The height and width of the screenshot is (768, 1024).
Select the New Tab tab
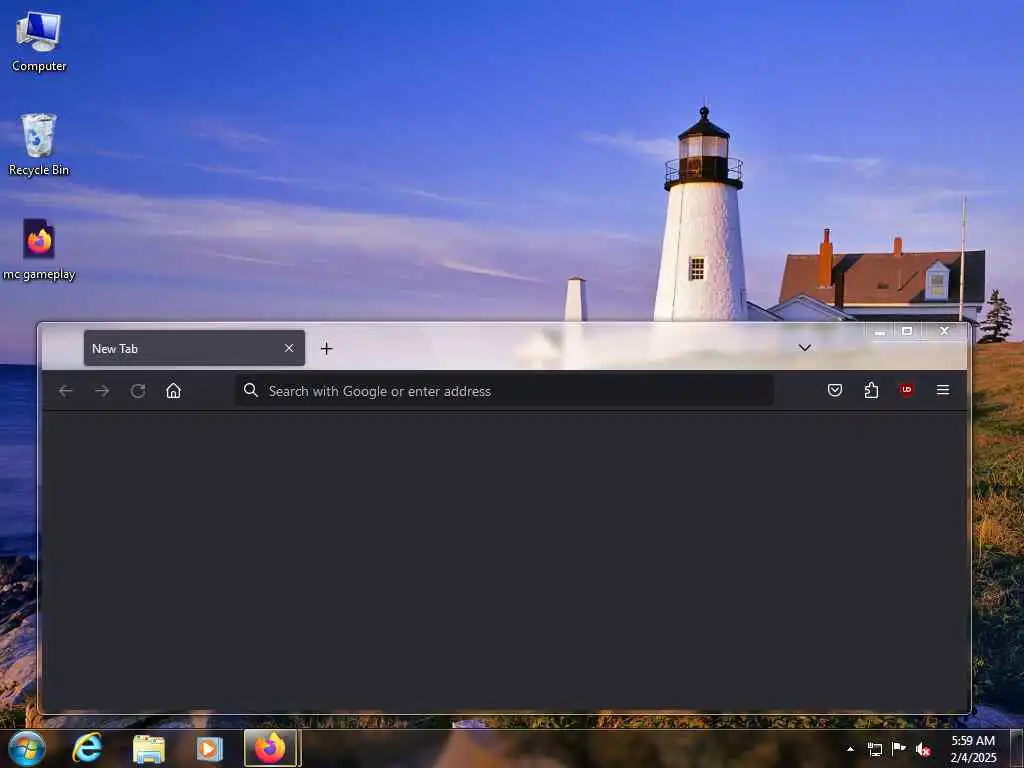coord(195,348)
